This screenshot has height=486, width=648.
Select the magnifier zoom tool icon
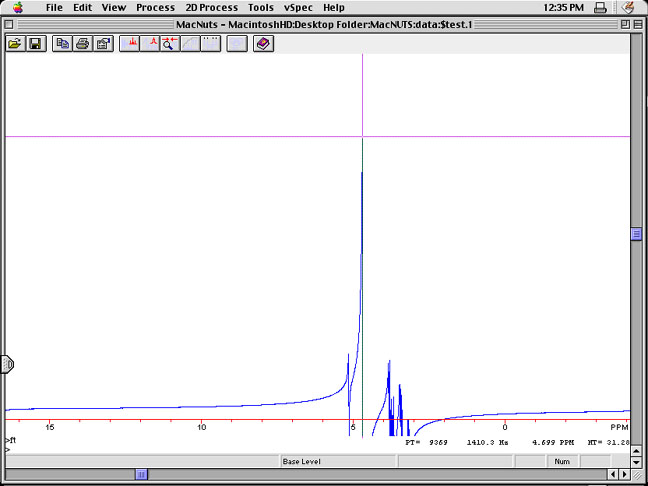click(x=170, y=44)
